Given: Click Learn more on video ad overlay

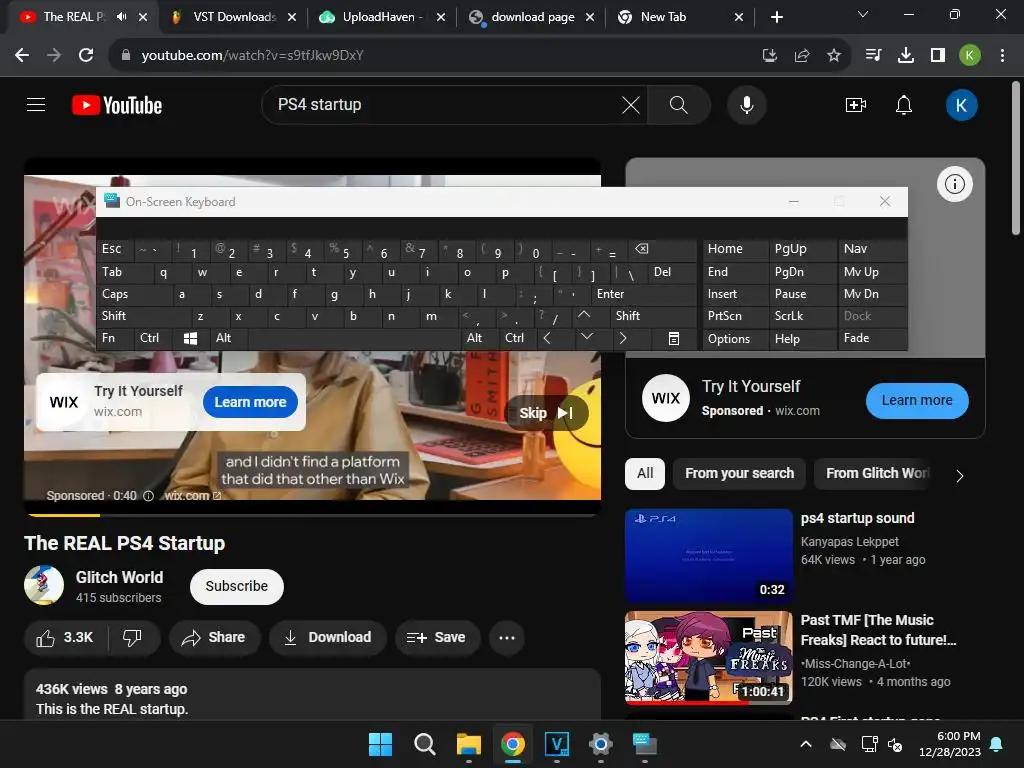Looking at the screenshot, I should click(x=250, y=402).
